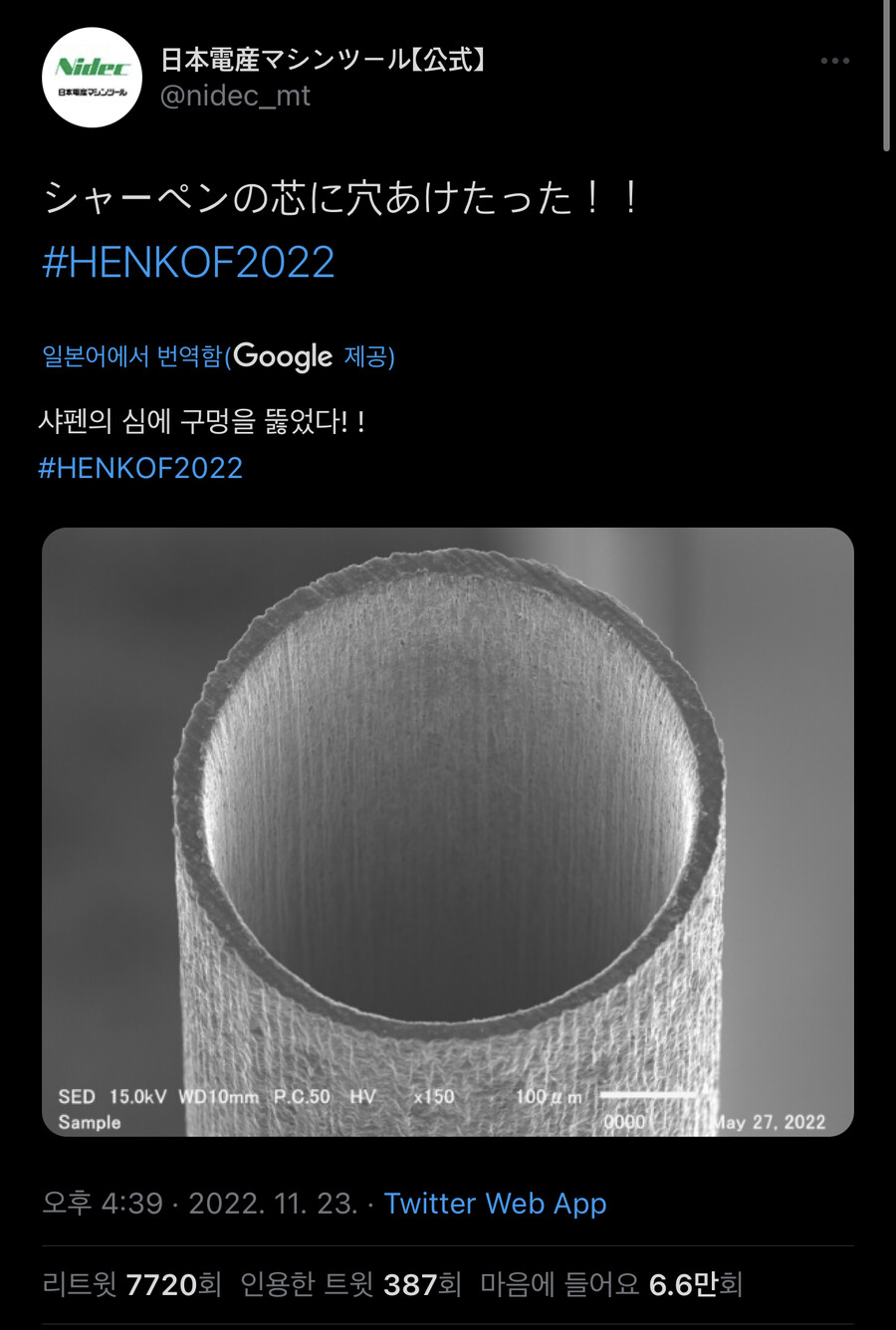Open the 日本電産マシンツール【公式】 display name
Screen dimensions: 896x1330
click(x=325, y=60)
